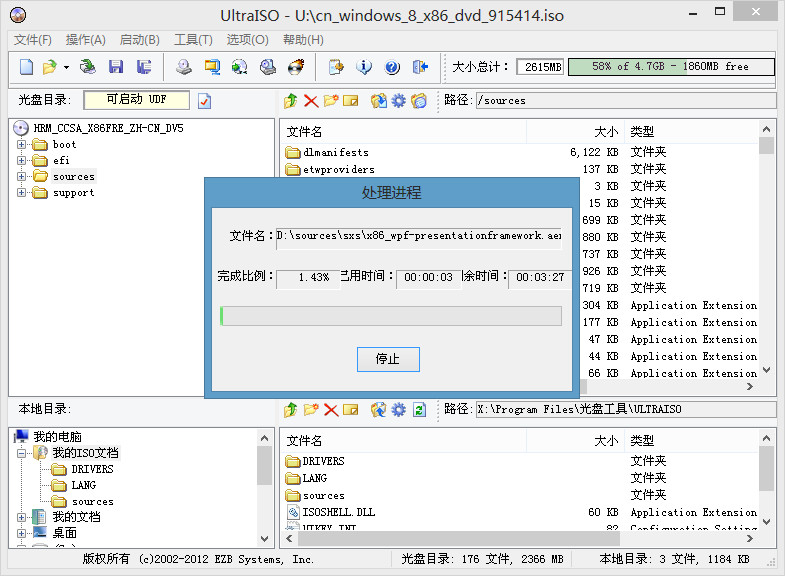Open the 选项(O) menu
The width and height of the screenshot is (785, 576).
pyautogui.click(x=247, y=40)
